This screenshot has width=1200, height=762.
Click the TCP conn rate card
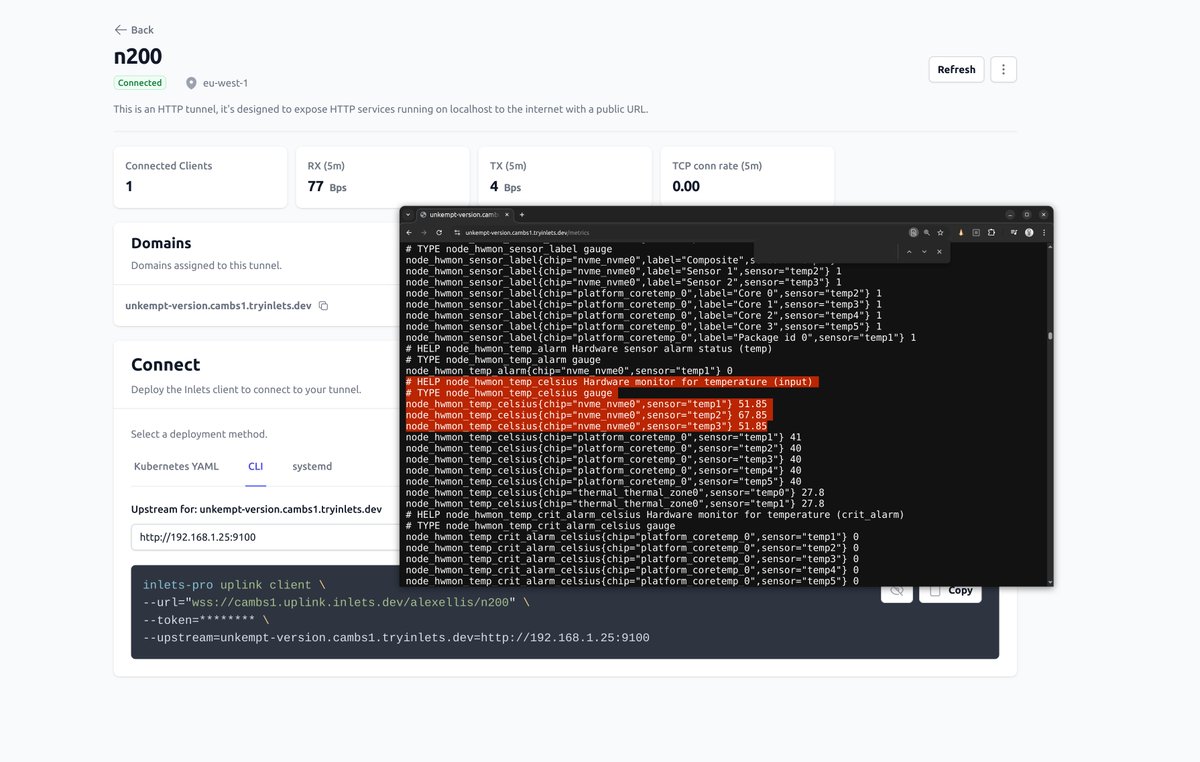[747, 177]
